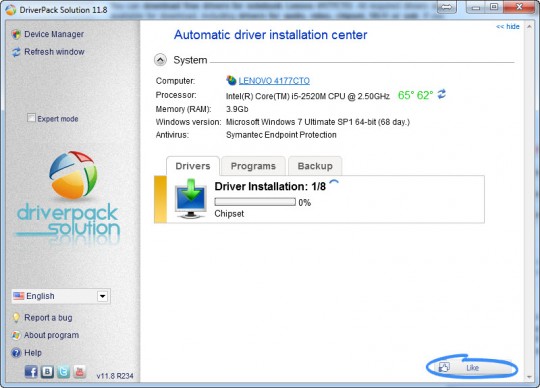This screenshot has width=540, height=388.
Task: Click the Symantec Endpoint Protection text
Action: [281, 135]
